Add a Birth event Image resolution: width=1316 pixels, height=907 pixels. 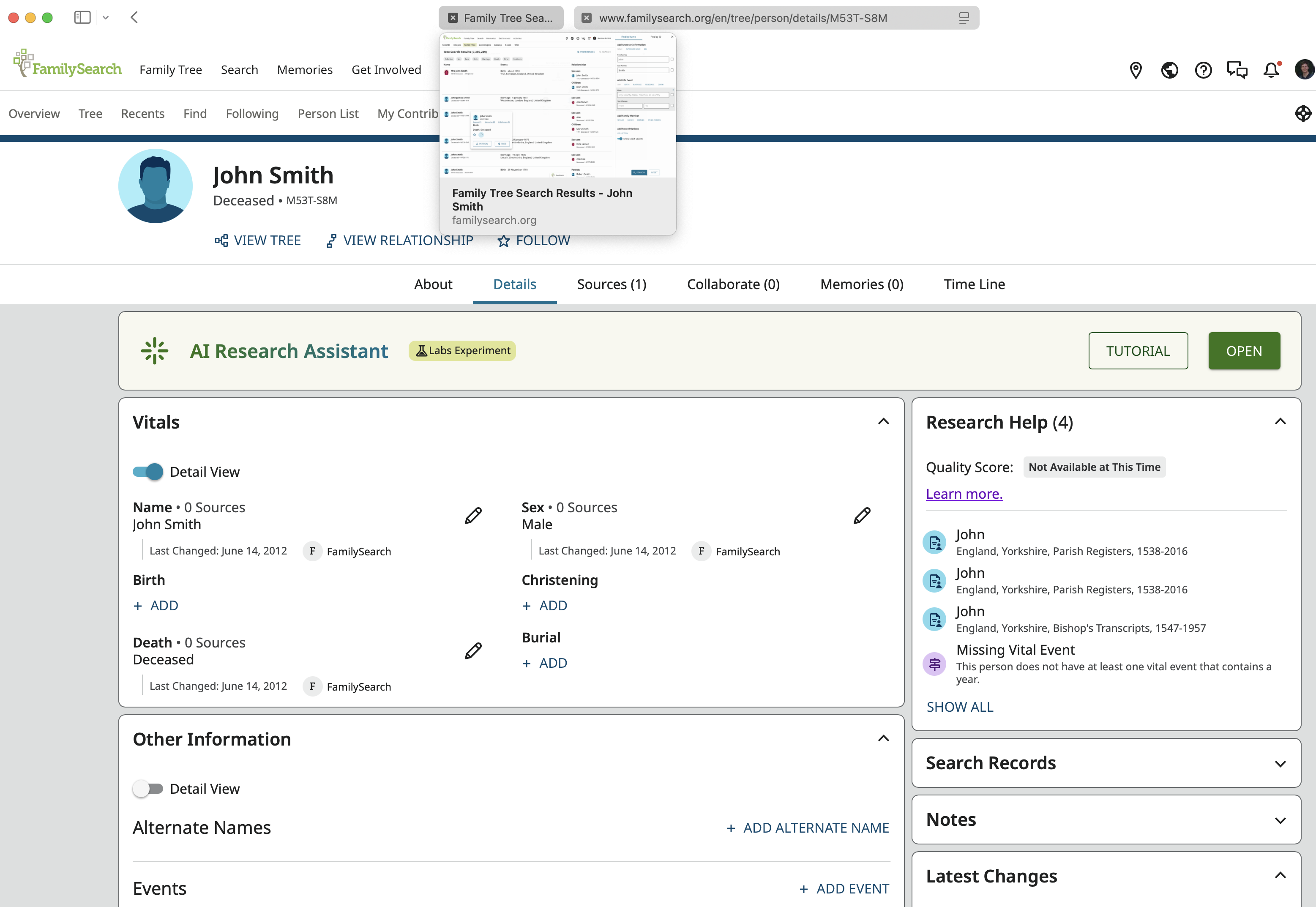click(155, 605)
